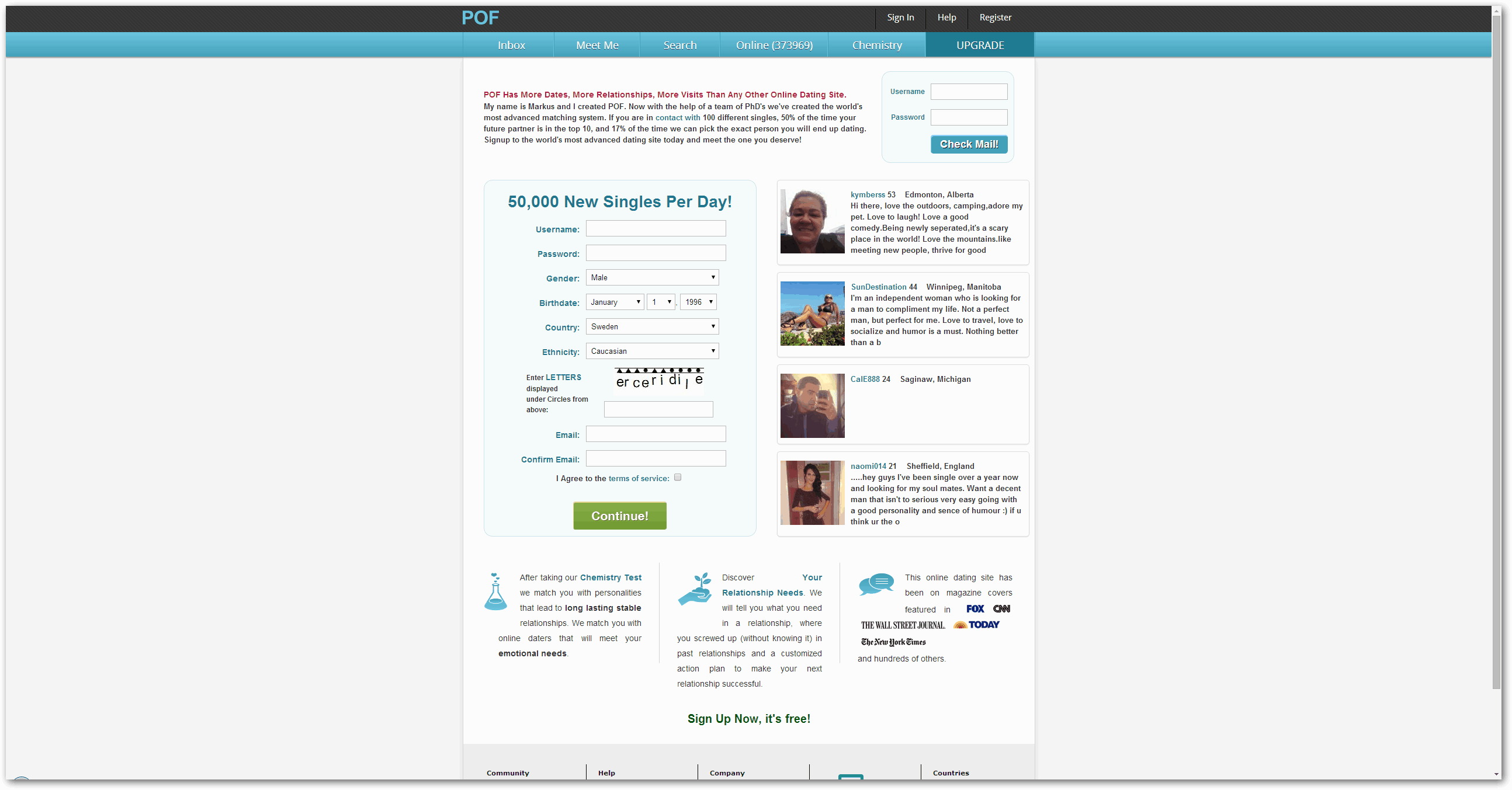Click the Company footer heading
This screenshot has width=1512, height=790.
coord(727,774)
